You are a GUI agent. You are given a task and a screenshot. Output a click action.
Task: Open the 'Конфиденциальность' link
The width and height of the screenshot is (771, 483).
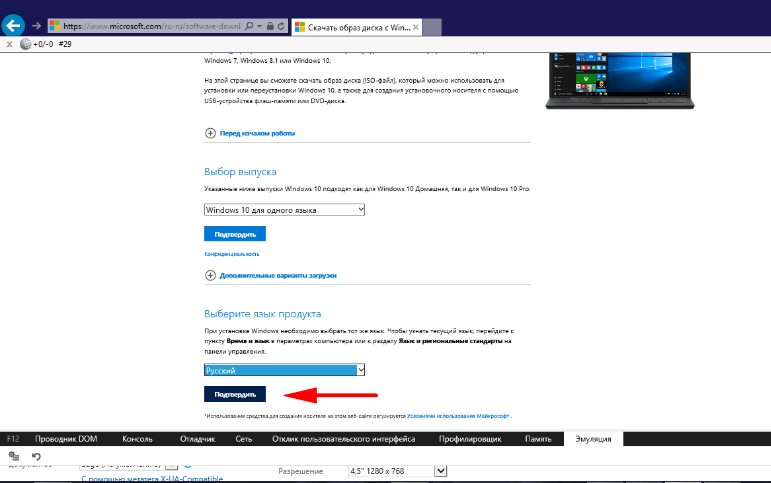[232, 254]
